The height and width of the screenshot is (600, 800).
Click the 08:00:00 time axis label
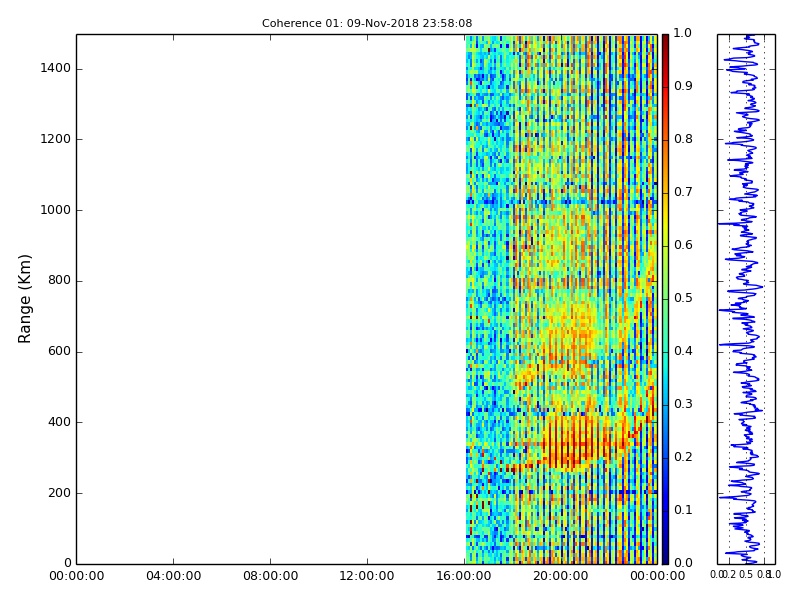270,576
